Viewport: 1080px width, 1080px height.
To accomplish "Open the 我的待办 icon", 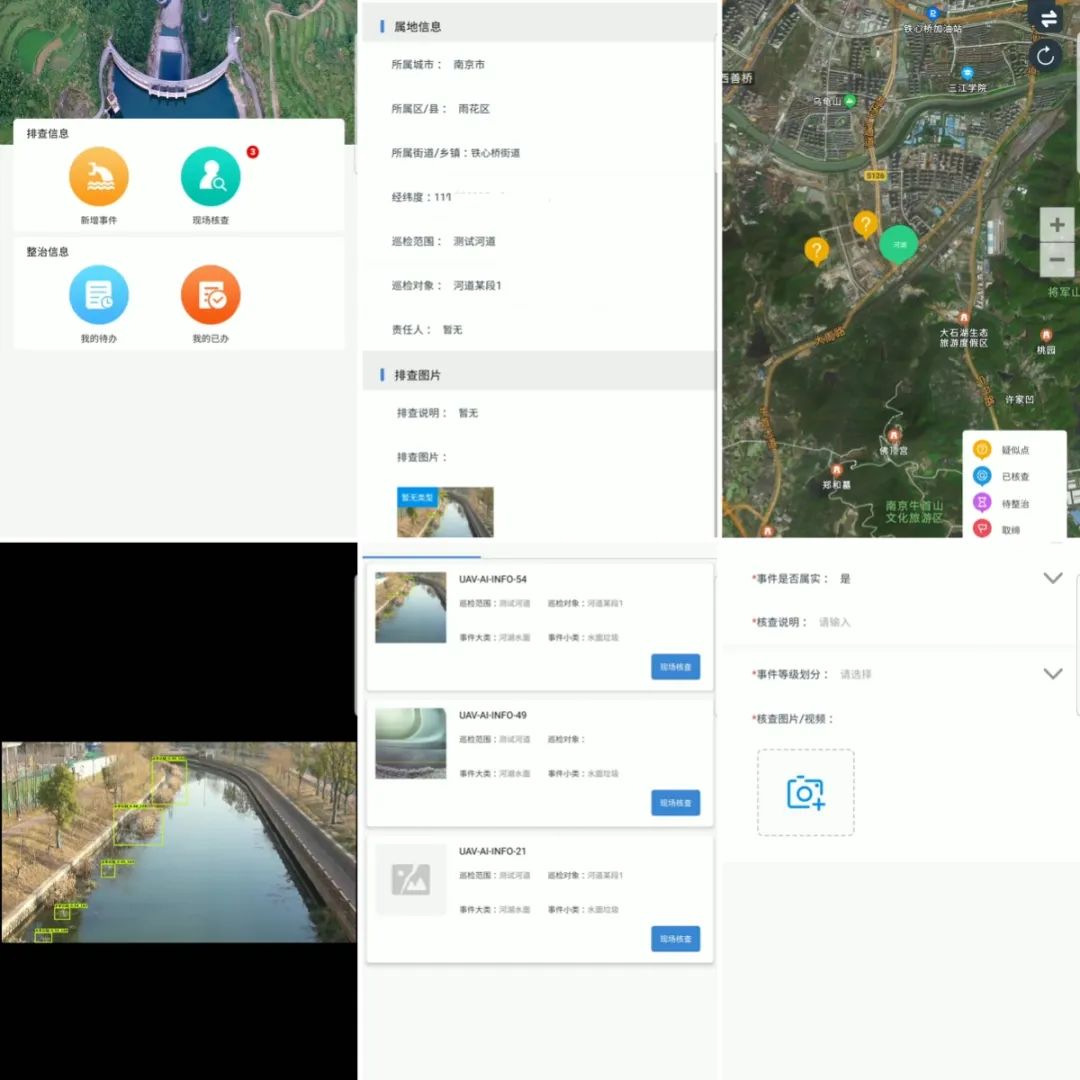I will pyautogui.click(x=98, y=295).
